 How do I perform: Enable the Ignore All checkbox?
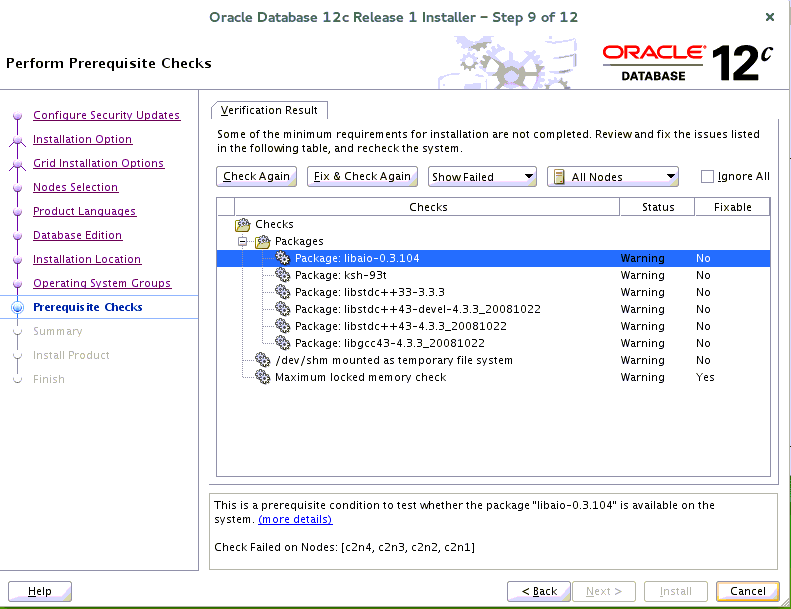point(707,177)
